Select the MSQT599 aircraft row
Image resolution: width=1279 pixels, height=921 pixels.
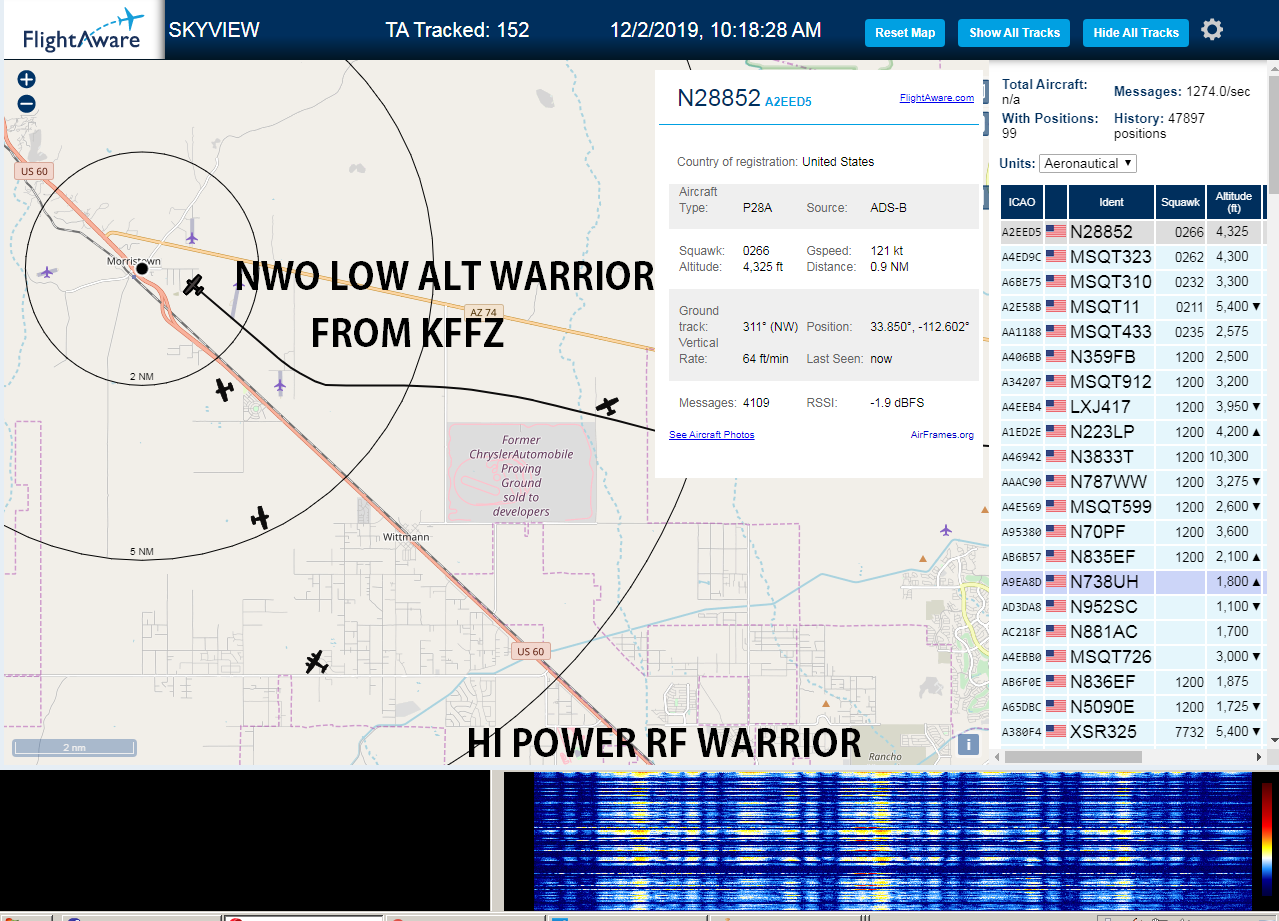click(1132, 507)
